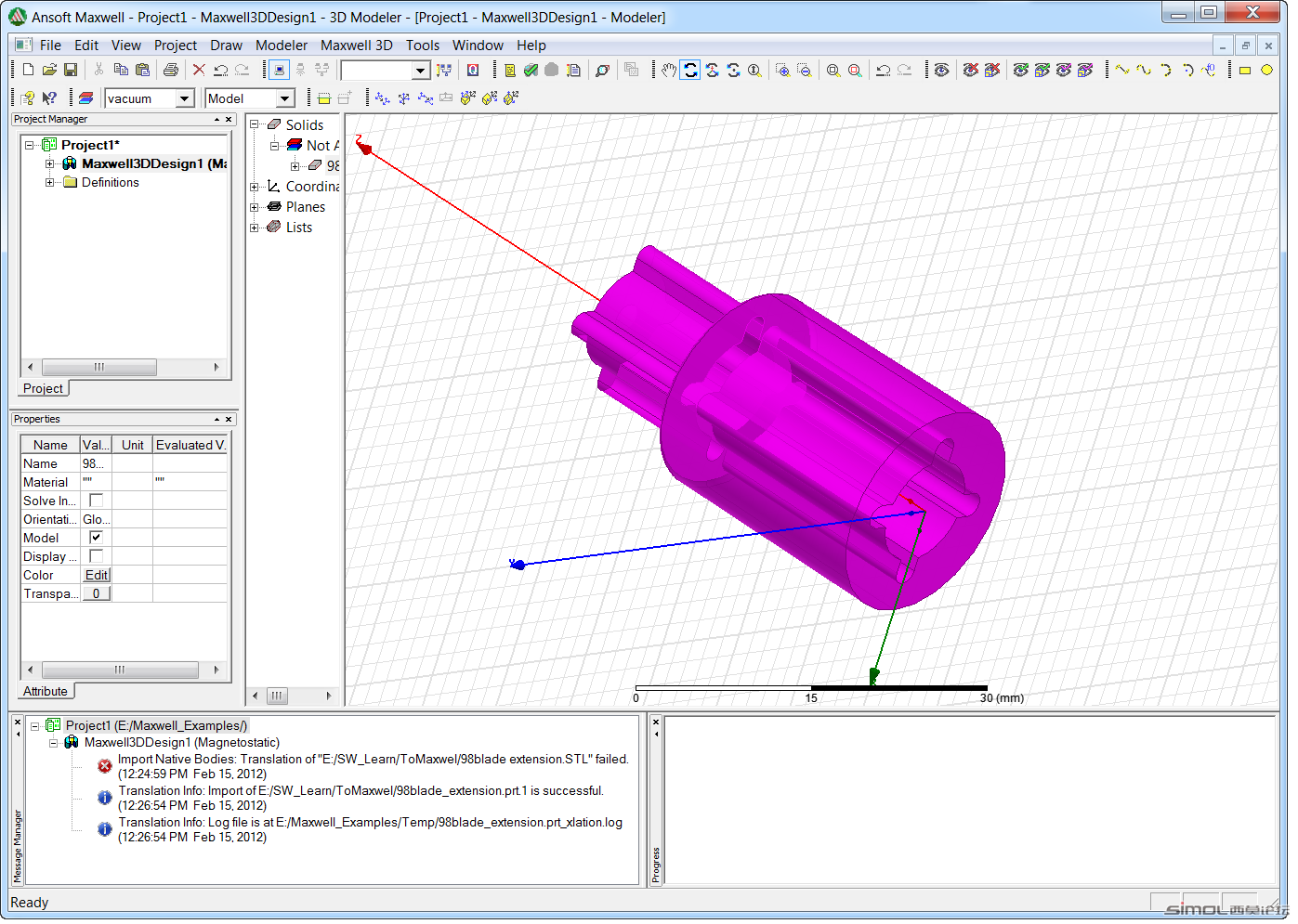Close the Properties panel

(x=229, y=420)
